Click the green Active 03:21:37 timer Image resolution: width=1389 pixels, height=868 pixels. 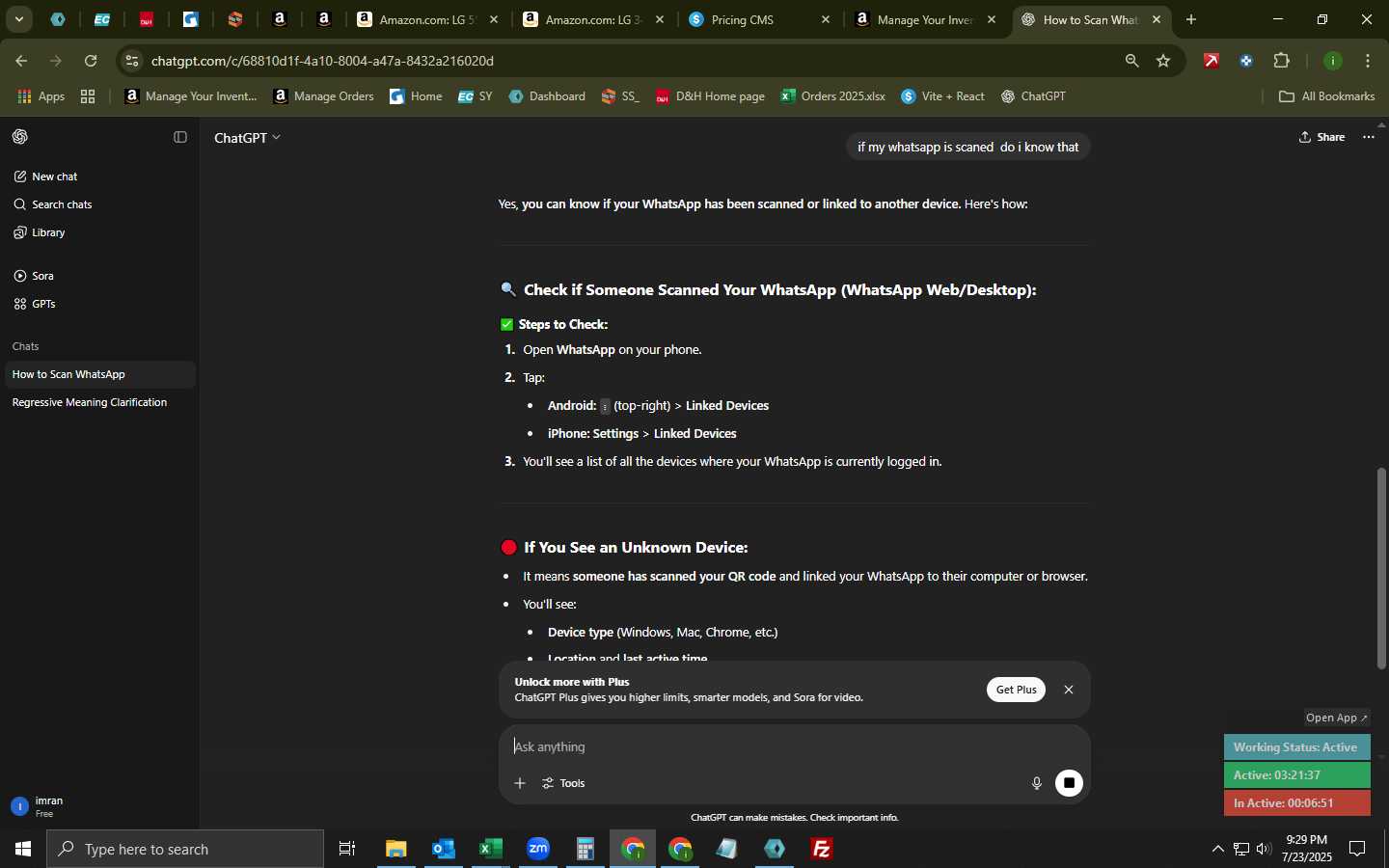[x=1296, y=775]
